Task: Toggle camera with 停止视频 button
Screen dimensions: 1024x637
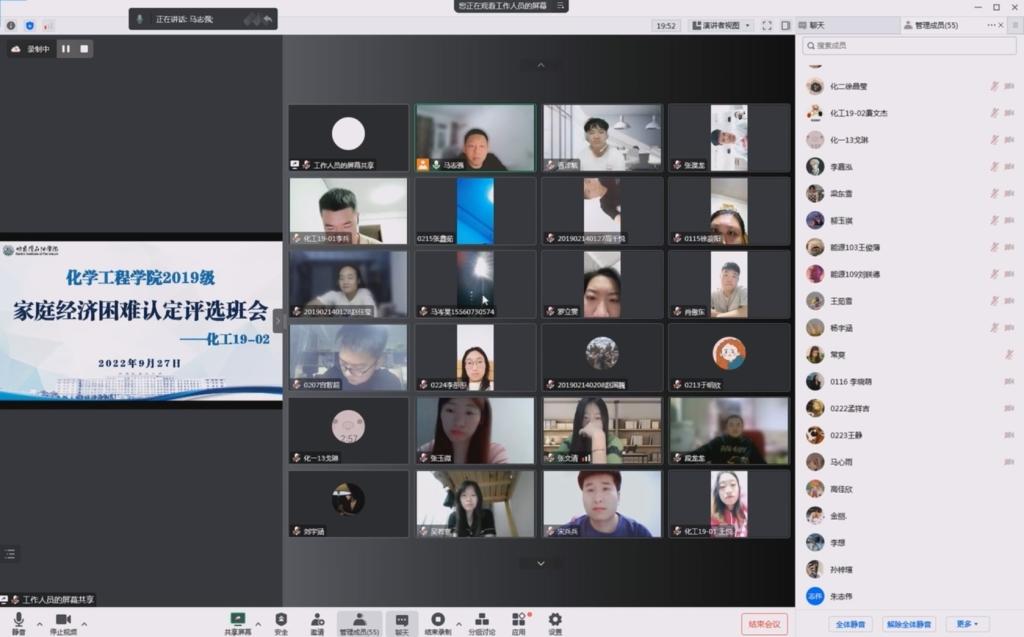Action: 63,622
